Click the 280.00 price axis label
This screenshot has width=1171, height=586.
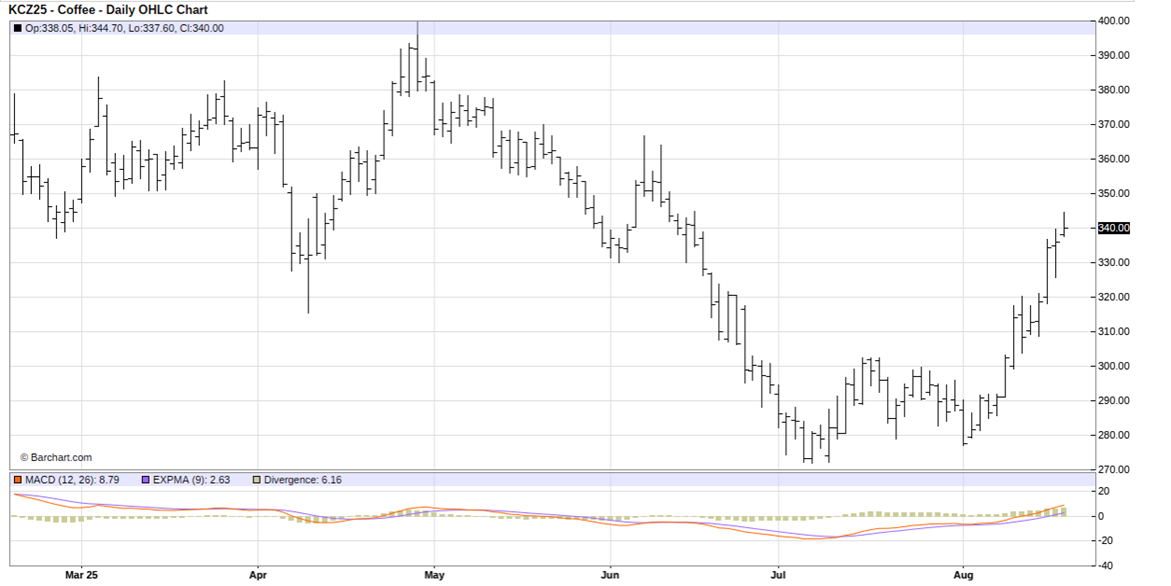point(1113,435)
